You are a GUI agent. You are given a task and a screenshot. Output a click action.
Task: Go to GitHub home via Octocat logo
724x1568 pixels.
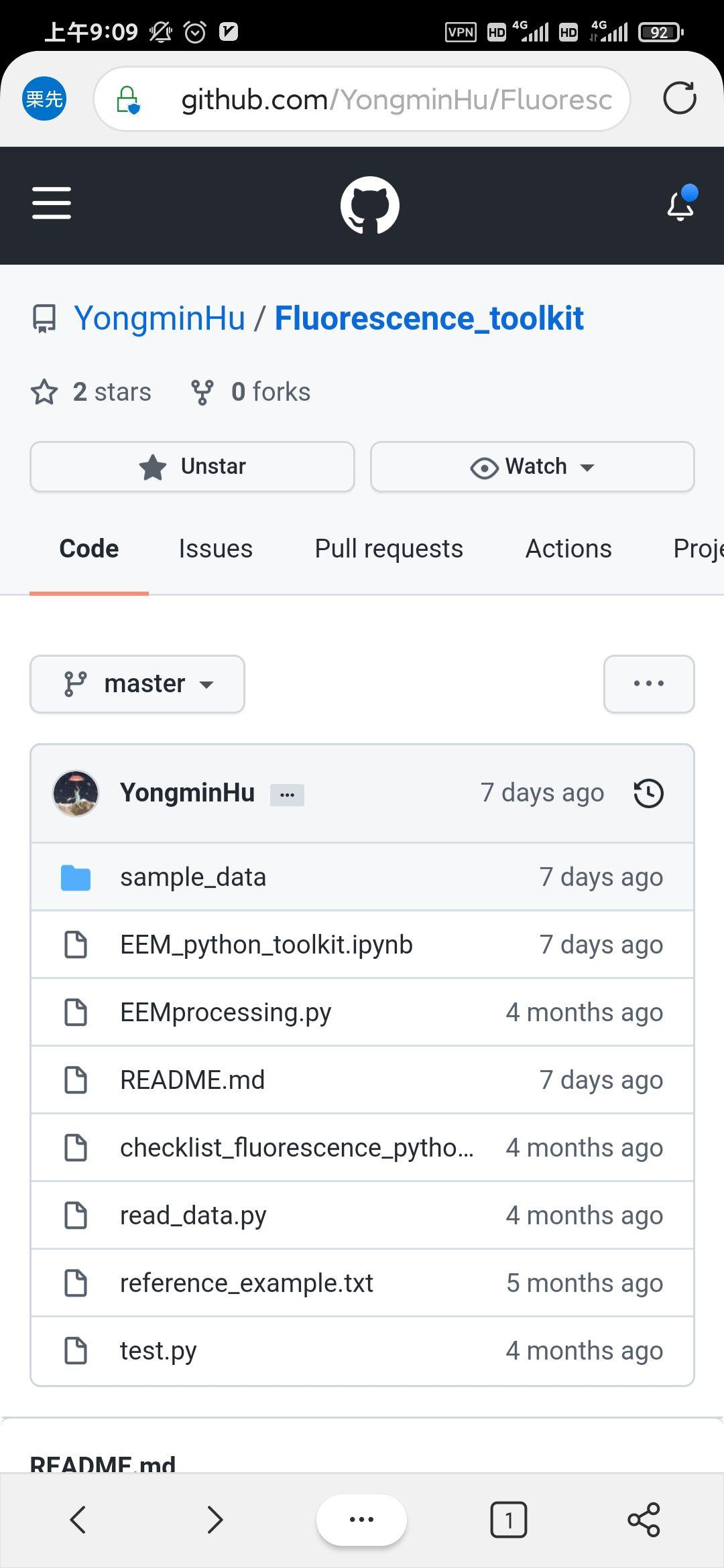coord(369,205)
